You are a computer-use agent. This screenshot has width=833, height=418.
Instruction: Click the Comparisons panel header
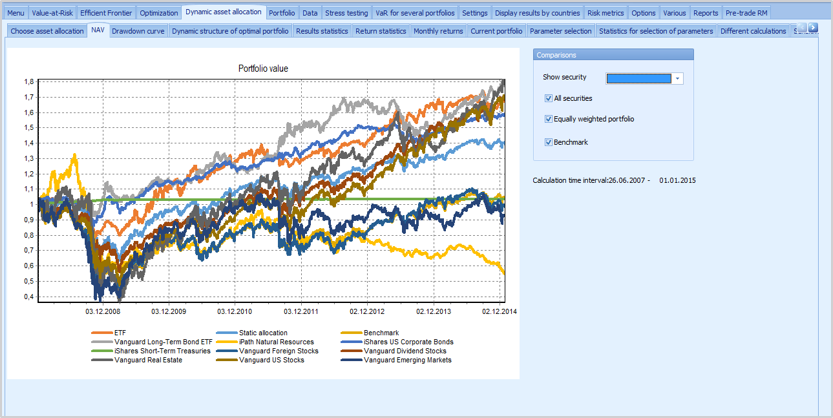613,54
